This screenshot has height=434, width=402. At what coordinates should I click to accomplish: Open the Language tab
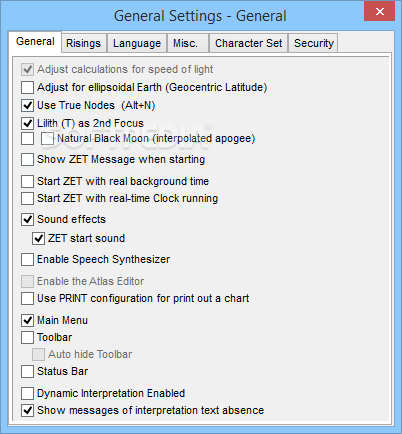[x=137, y=43]
